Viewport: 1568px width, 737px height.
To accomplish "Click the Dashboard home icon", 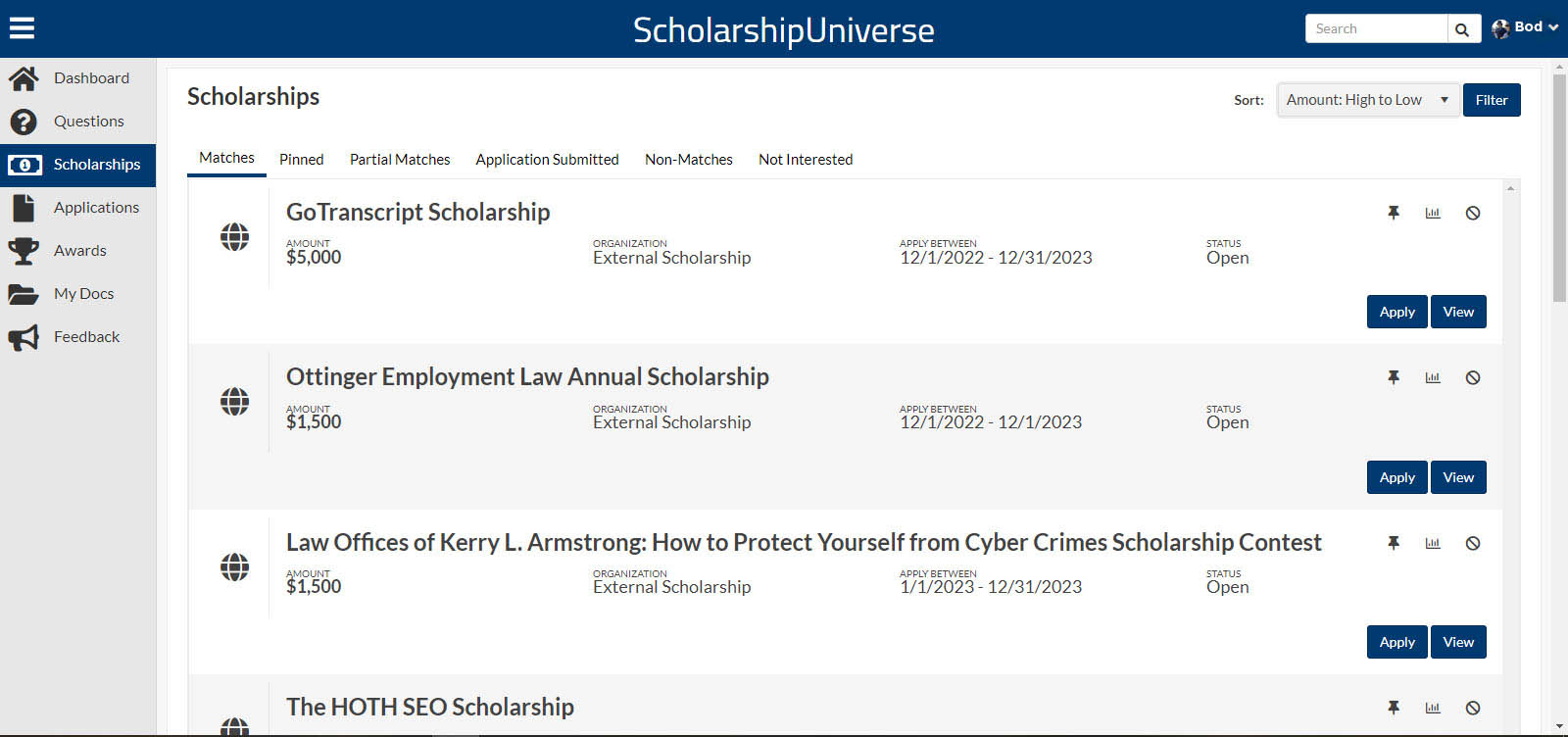I will pyautogui.click(x=24, y=78).
